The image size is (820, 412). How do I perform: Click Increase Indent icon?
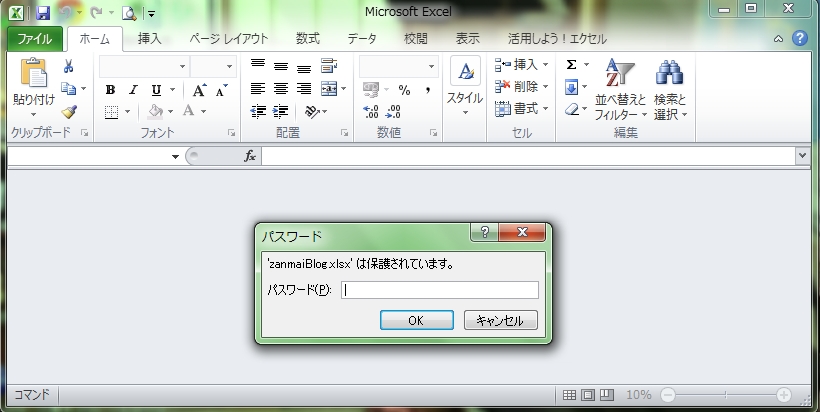click(x=281, y=111)
